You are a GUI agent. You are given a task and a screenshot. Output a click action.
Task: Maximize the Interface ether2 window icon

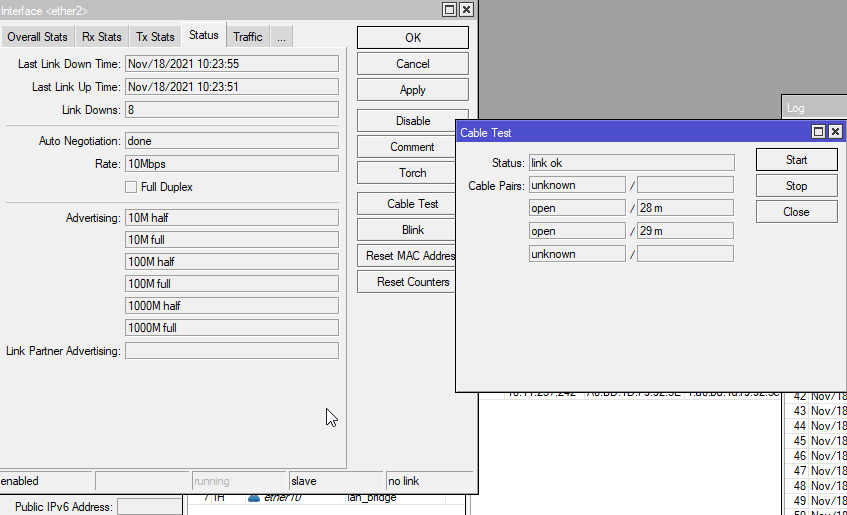pyautogui.click(x=449, y=10)
